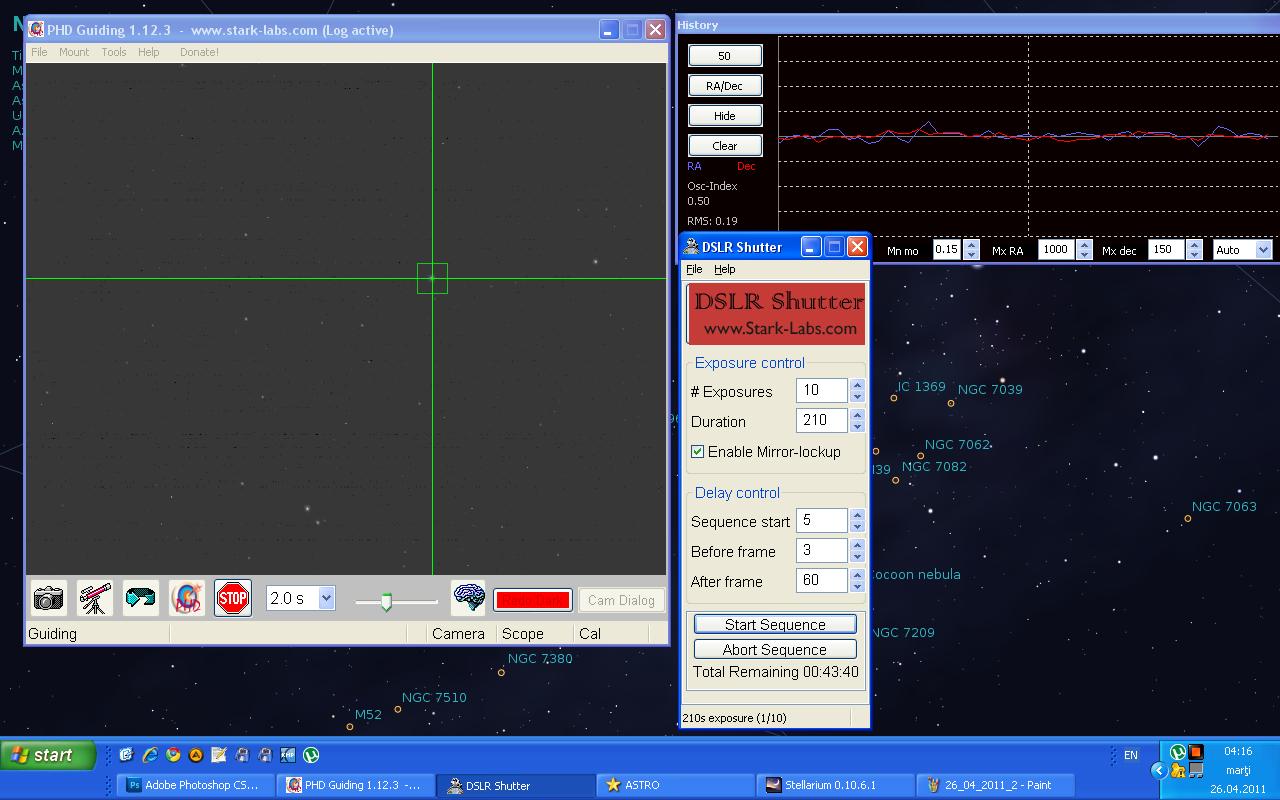The width and height of the screenshot is (1280, 800).
Task: Click the guide star box at crosshair center
Action: coord(432,278)
